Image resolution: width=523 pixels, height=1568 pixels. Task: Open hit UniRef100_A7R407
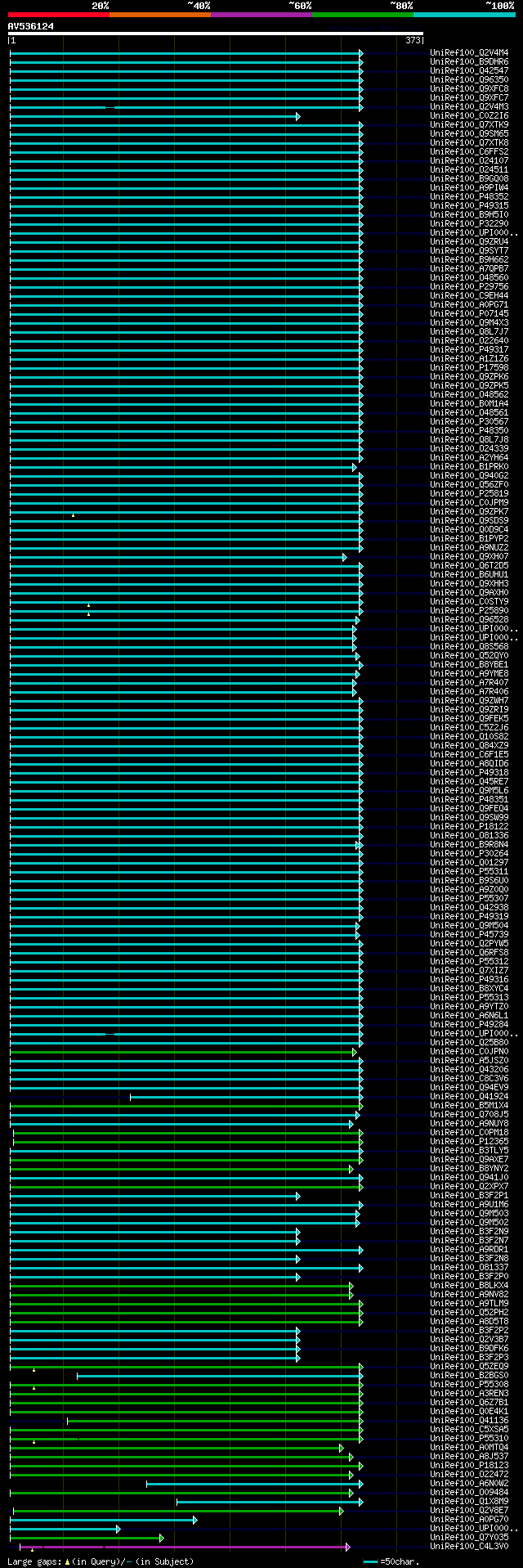pyautogui.click(x=470, y=682)
